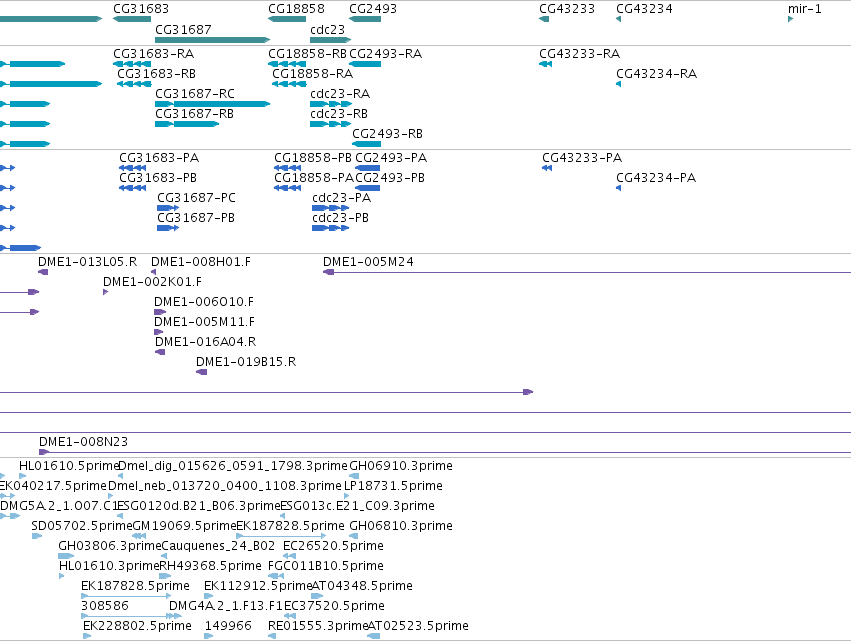Click the CG2493 gene bar
The height and width of the screenshot is (641, 851).
click(365, 19)
